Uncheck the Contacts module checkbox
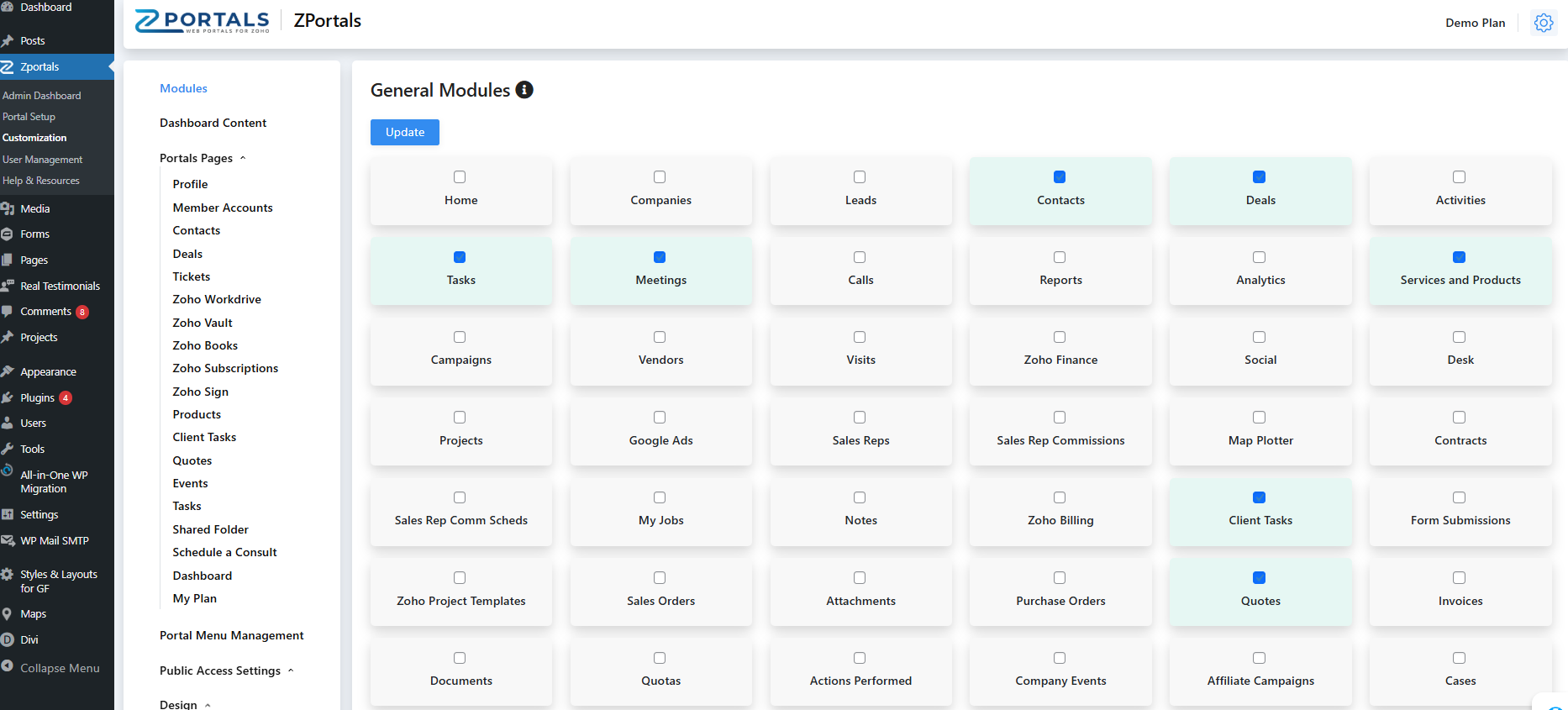This screenshot has width=1568, height=710. [x=1060, y=177]
